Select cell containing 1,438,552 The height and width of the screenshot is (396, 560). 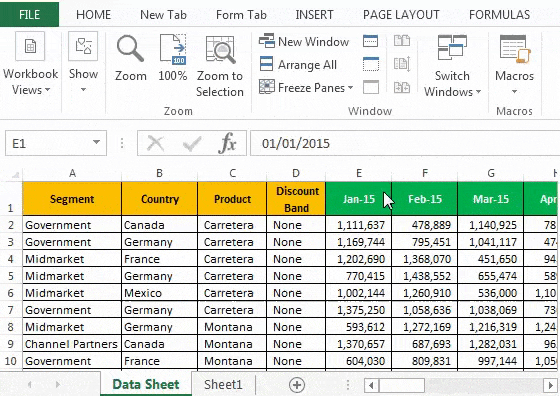click(425, 276)
